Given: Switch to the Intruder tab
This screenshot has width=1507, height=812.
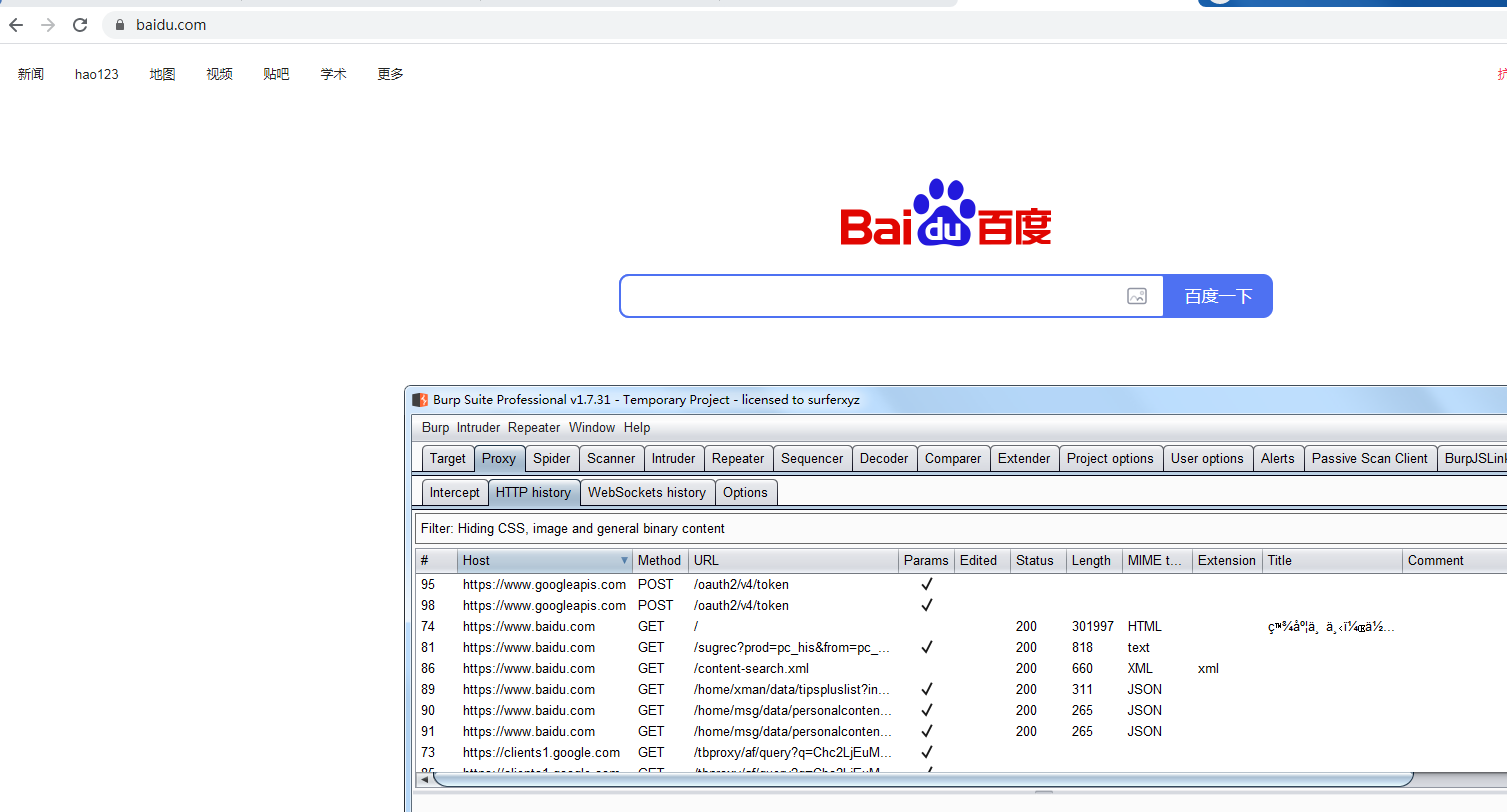Looking at the screenshot, I should (x=673, y=458).
